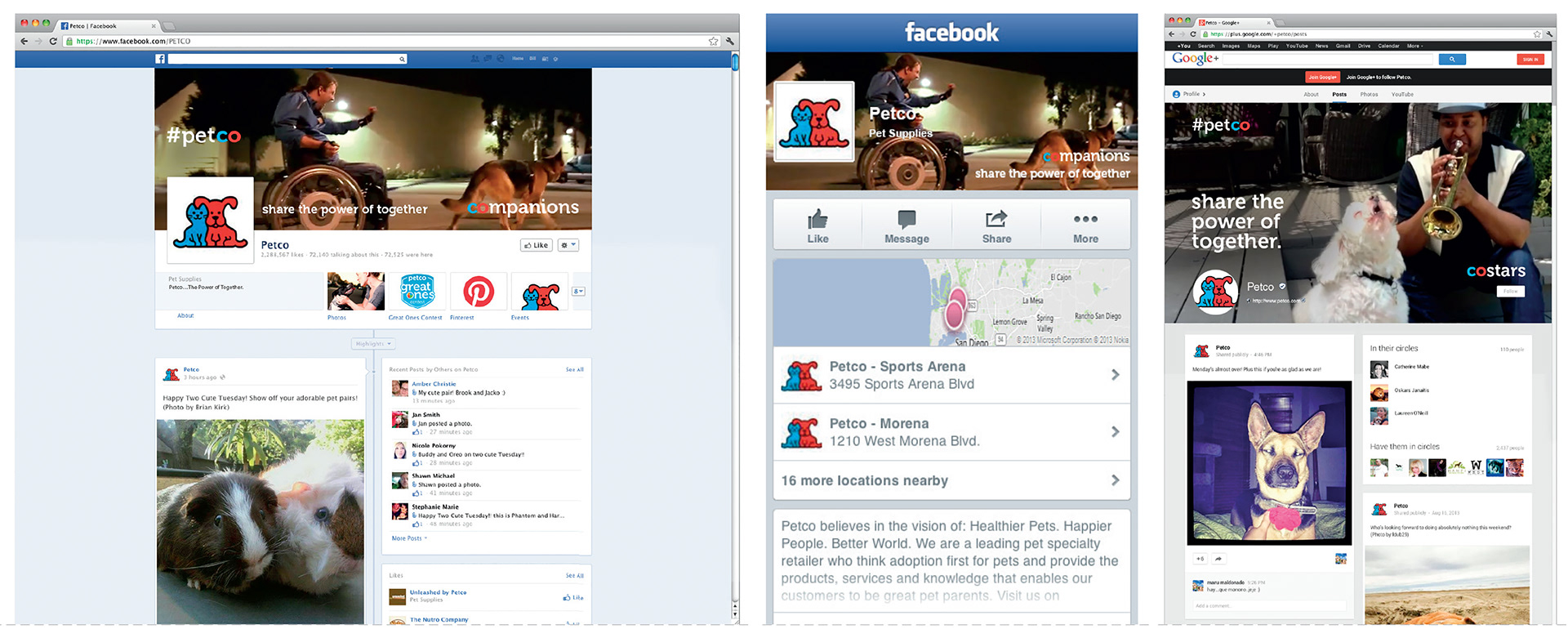
Task: Open the Great Ones Contest app tile
Action: pyautogui.click(x=417, y=291)
